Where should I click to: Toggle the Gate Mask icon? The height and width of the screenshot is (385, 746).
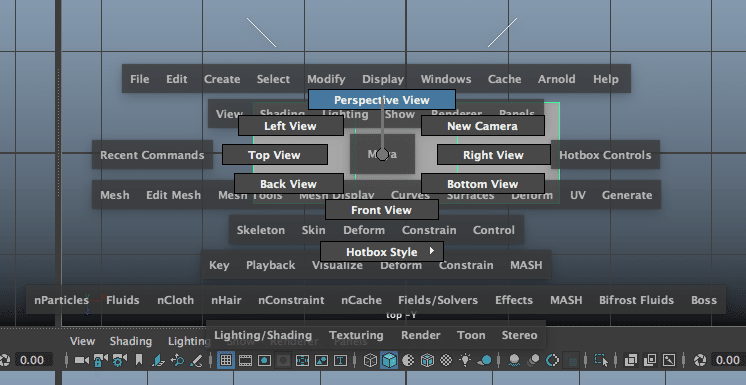[x=284, y=360]
